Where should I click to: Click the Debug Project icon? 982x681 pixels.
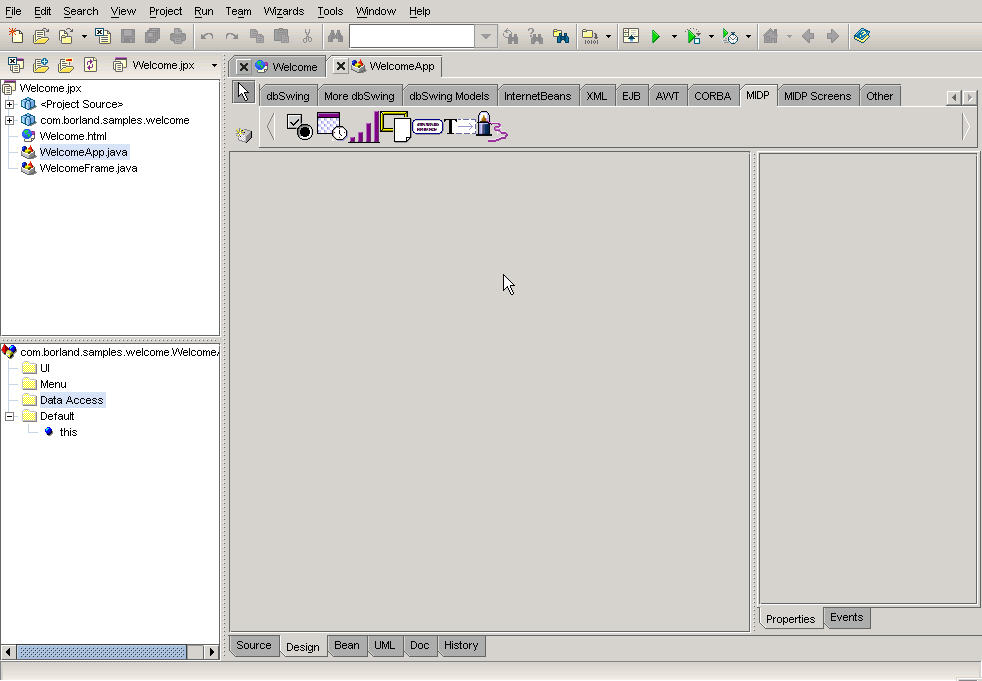[694, 37]
